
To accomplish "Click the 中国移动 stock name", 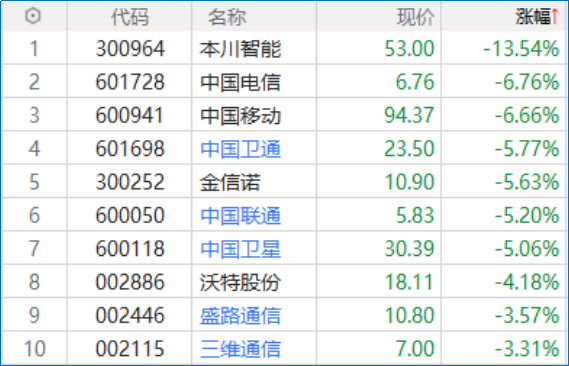I will 241,116.
